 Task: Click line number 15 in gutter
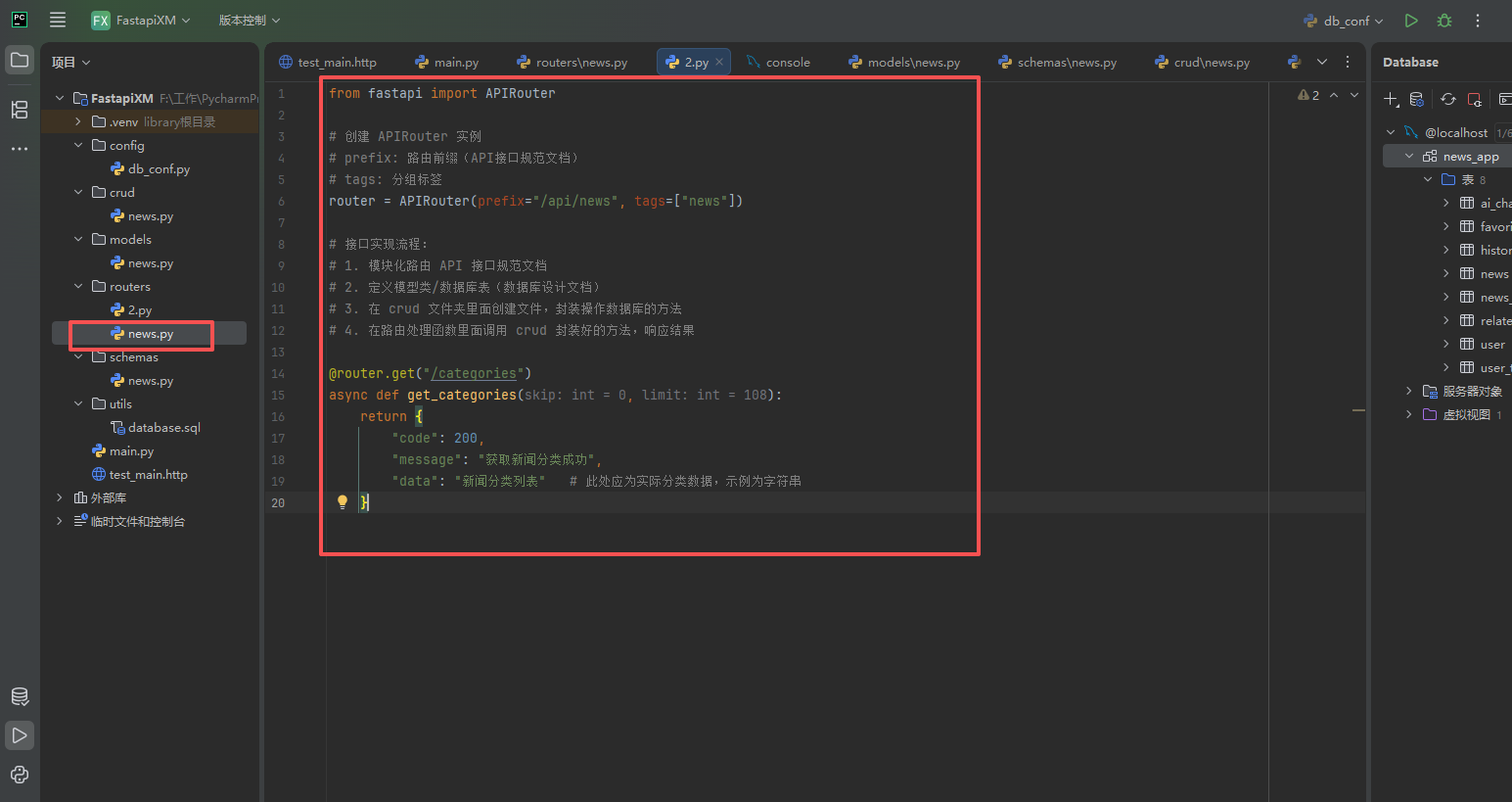278,395
